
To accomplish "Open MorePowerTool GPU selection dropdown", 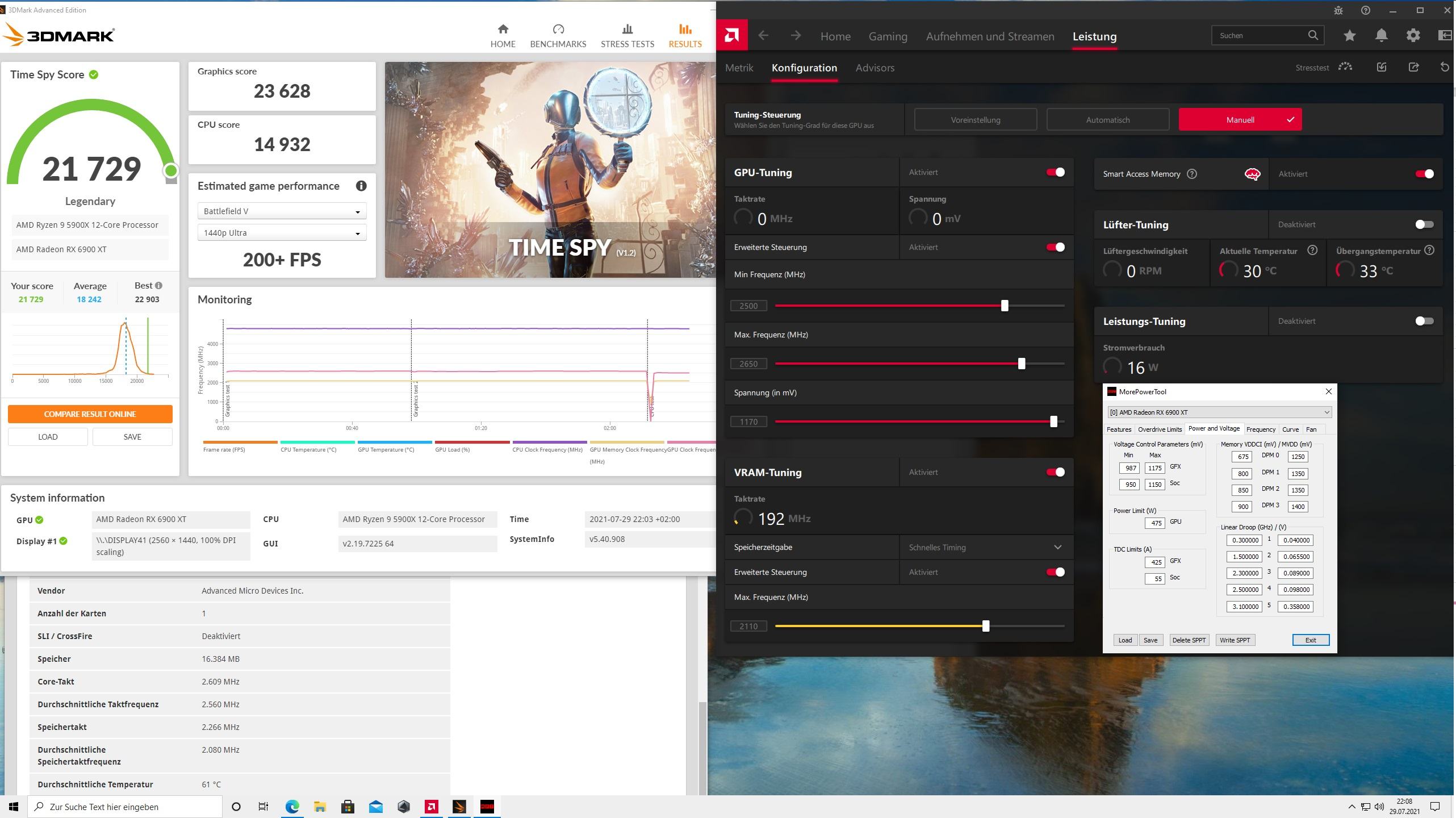I will [x=1219, y=412].
